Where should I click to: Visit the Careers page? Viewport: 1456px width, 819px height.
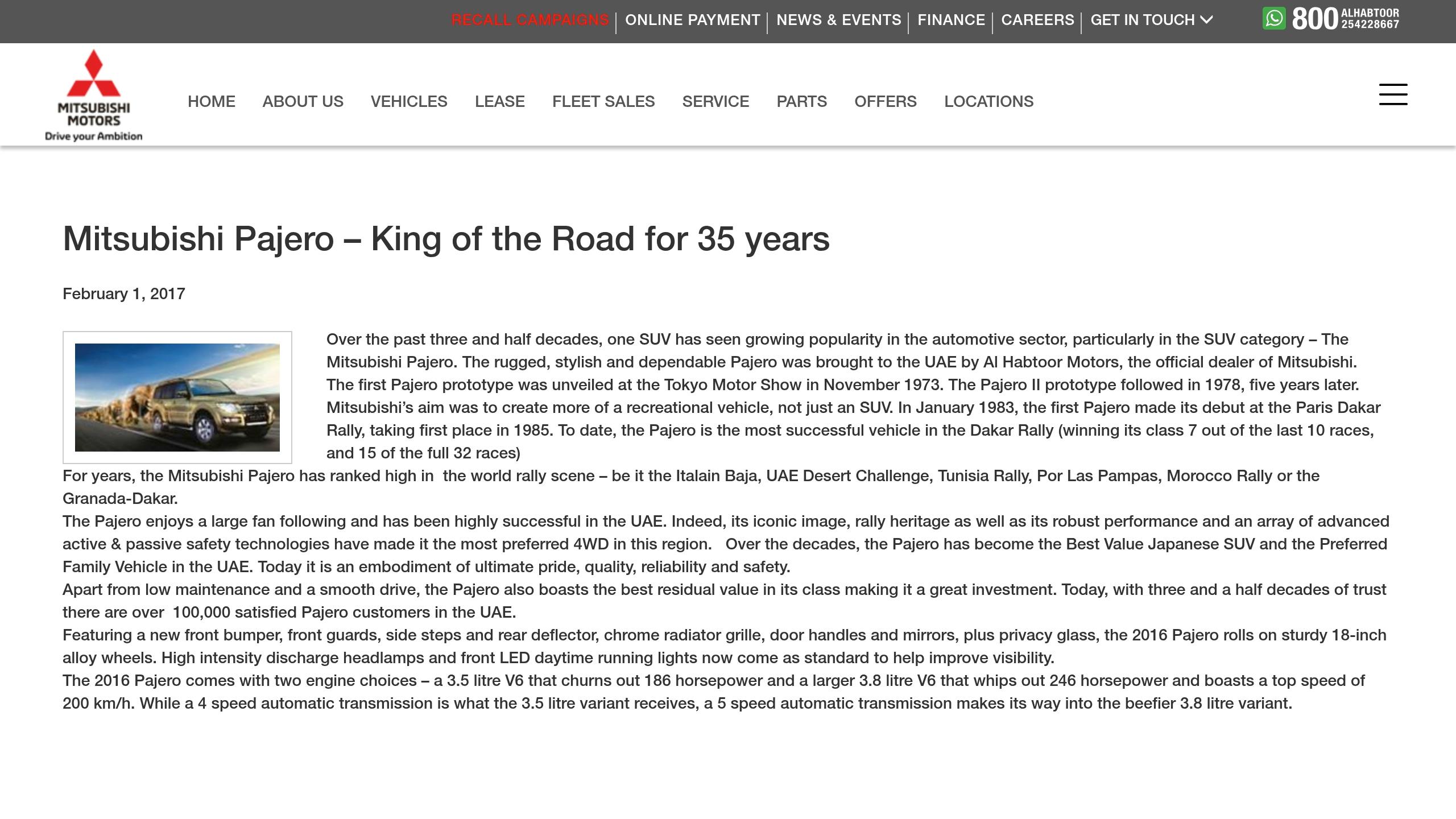pos(1037,20)
